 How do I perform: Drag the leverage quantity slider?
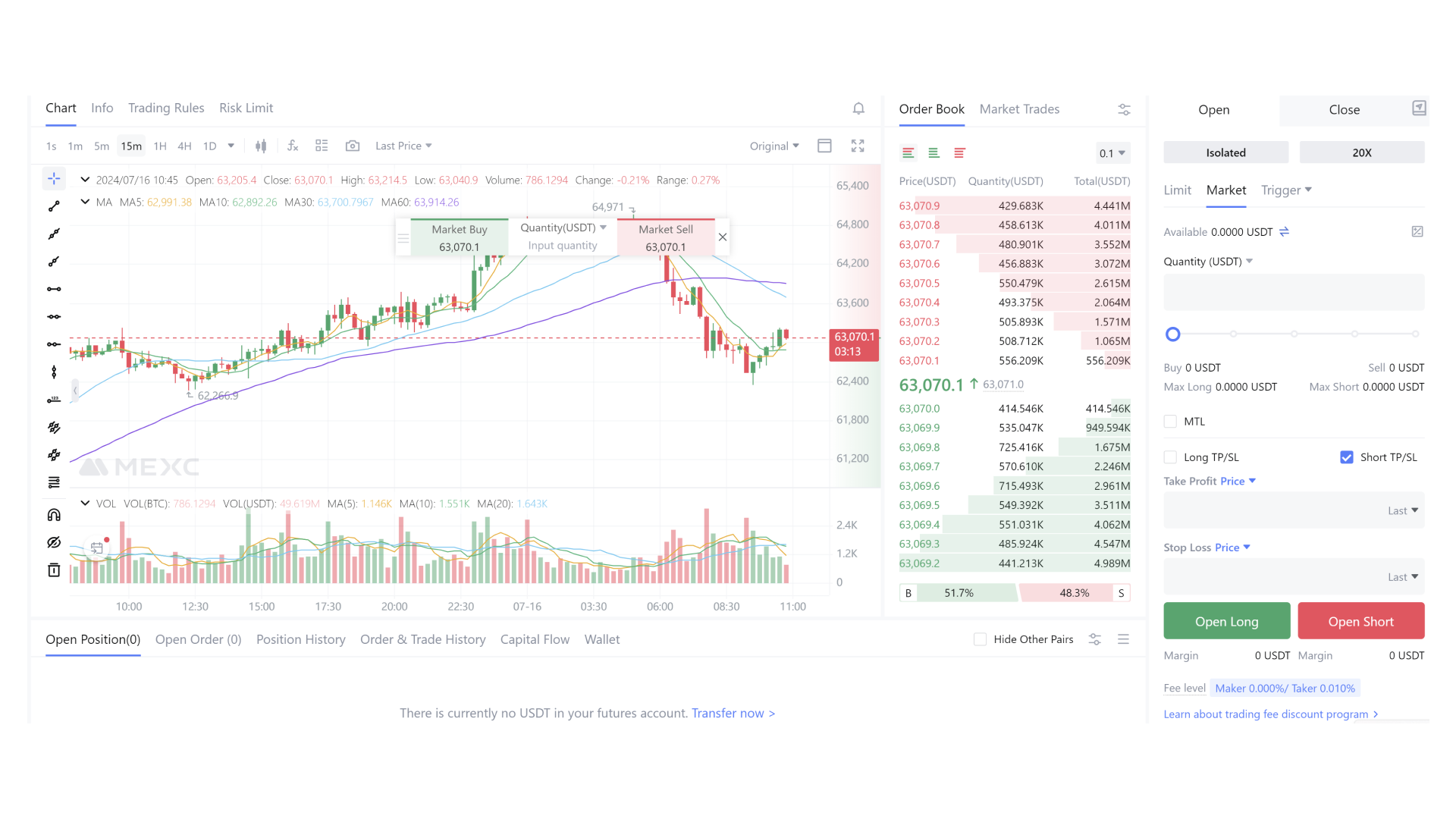(x=1173, y=334)
